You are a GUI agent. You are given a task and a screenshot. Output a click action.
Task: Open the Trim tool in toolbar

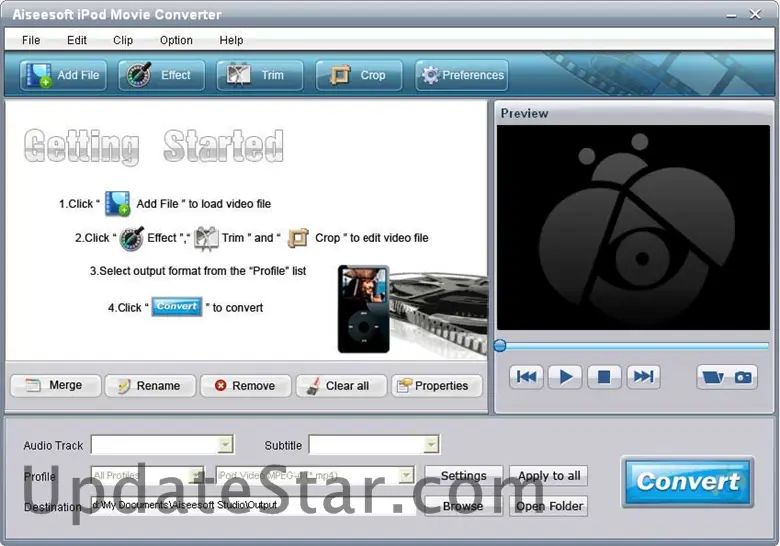[260, 76]
